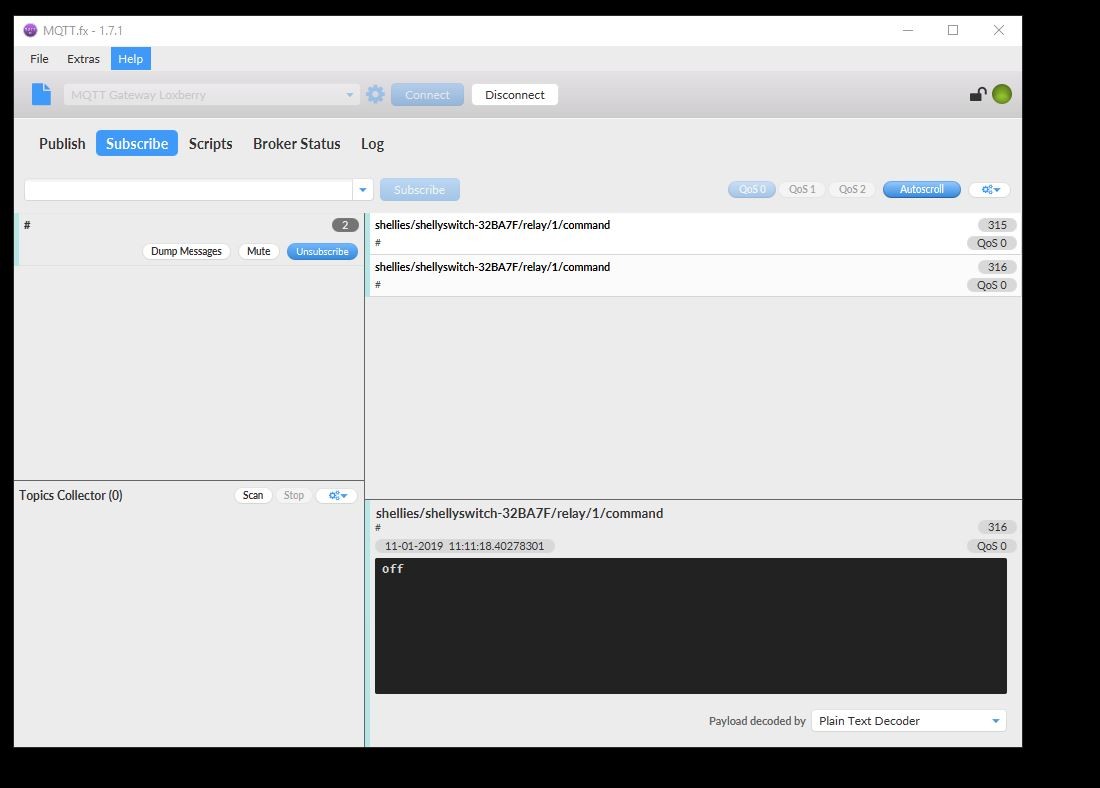Screen dimensions: 1100x788
Task: Click the topic input field to subscribe
Action: pyautogui.click(x=189, y=189)
